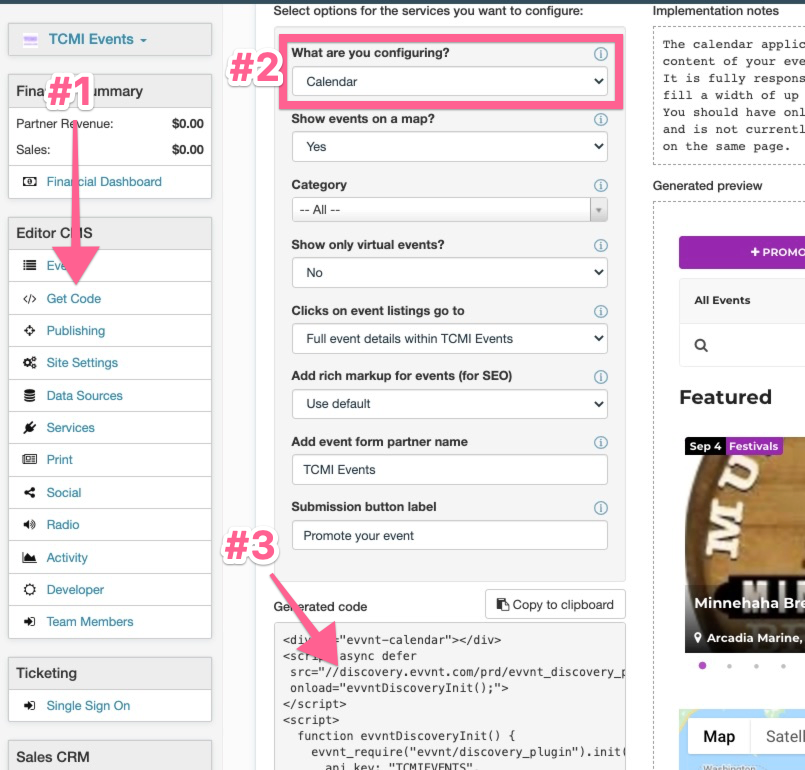The height and width of the screenshot is (770, 805).
Task: Click the Events list icon in Editor CMS
Action: point(30,265)
